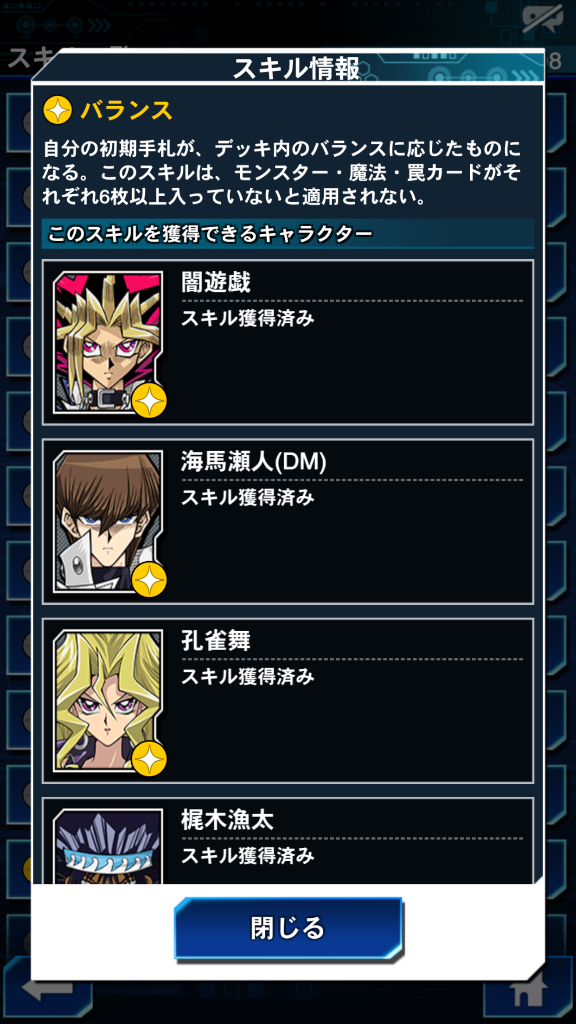
Task: Open the 闇遊戯 name entry
Action: pyautogui.click(x=216, y=283)
